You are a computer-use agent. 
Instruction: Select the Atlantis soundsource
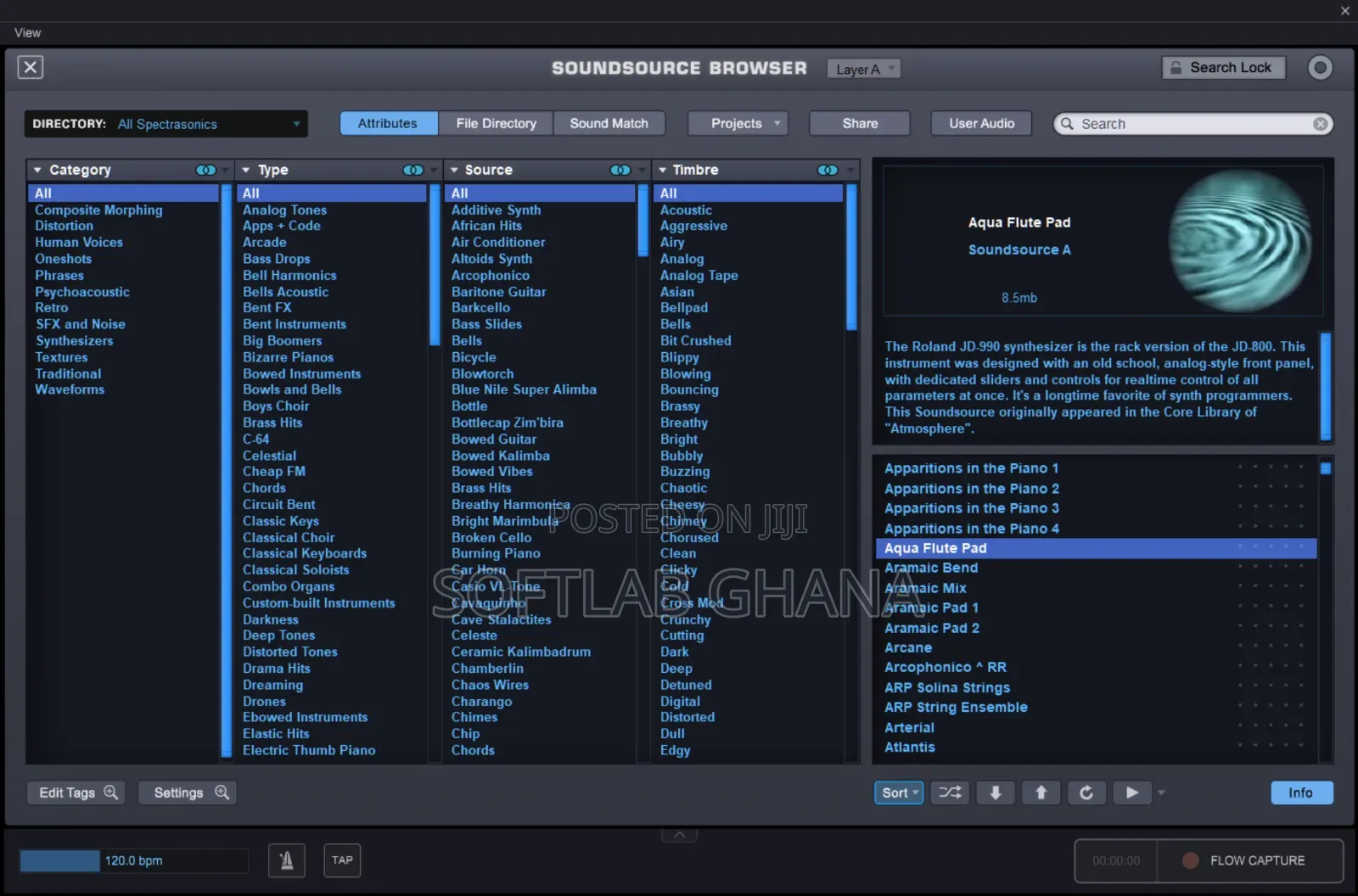tap(910, 748)
